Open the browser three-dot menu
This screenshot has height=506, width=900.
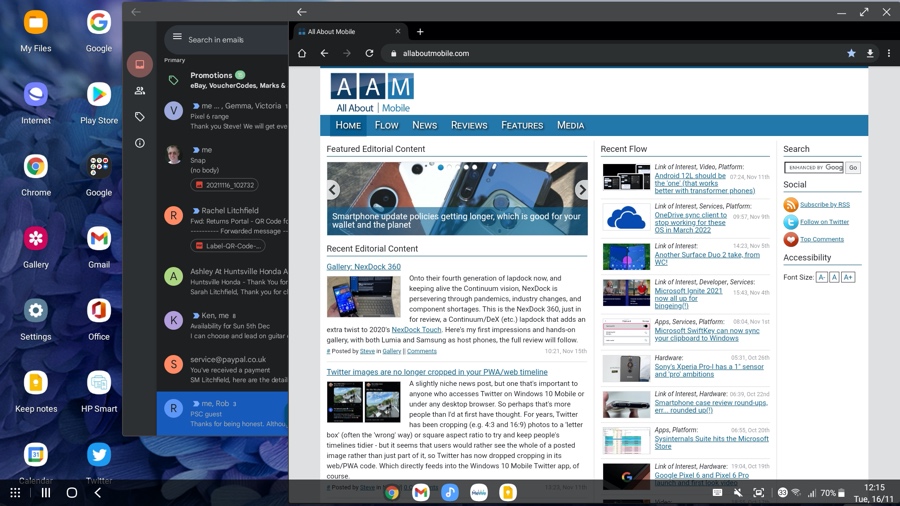(889, 53)
